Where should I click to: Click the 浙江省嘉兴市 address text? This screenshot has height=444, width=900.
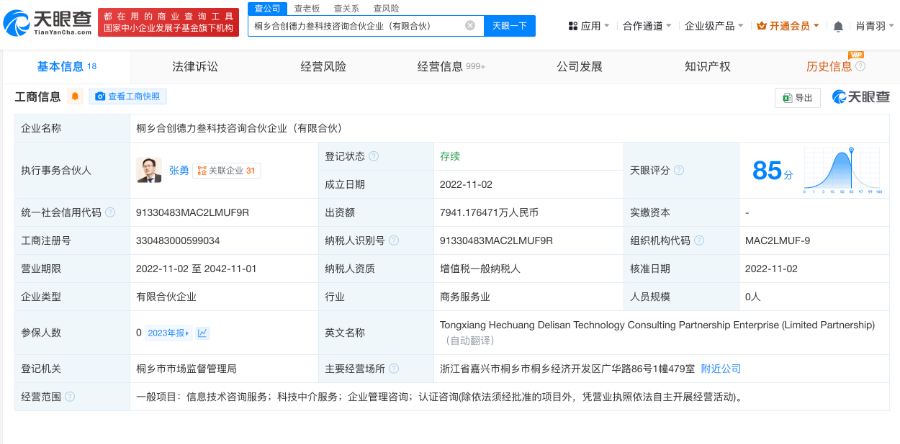click(567, 368)
